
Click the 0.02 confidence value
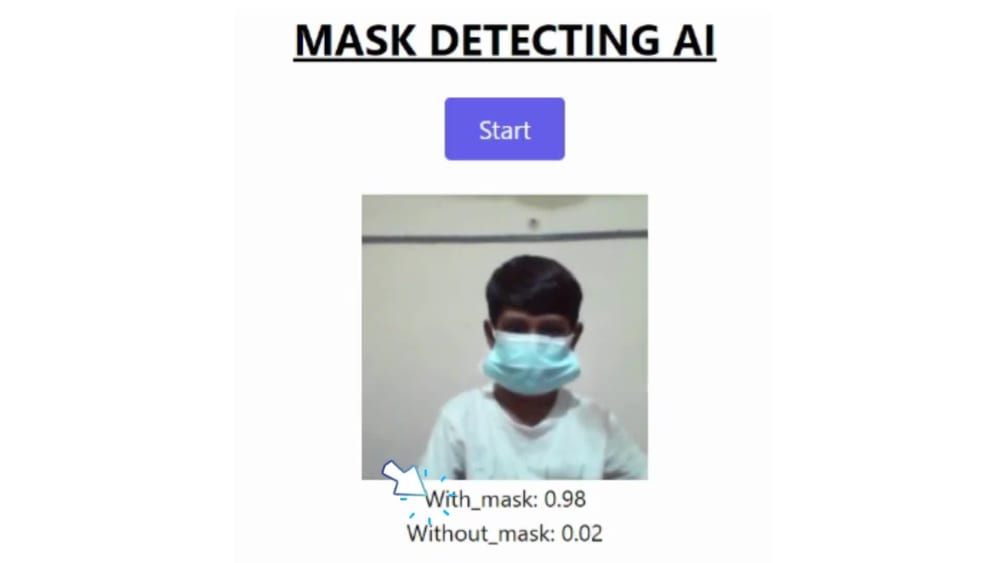click(582, 533)
